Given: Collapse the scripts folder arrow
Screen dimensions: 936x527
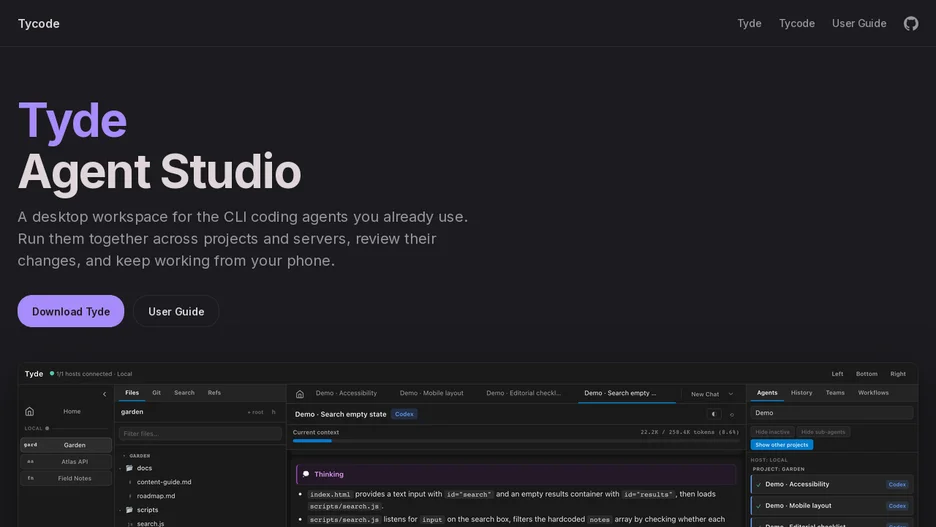Looking at the screenshot, I should (121, 510).
